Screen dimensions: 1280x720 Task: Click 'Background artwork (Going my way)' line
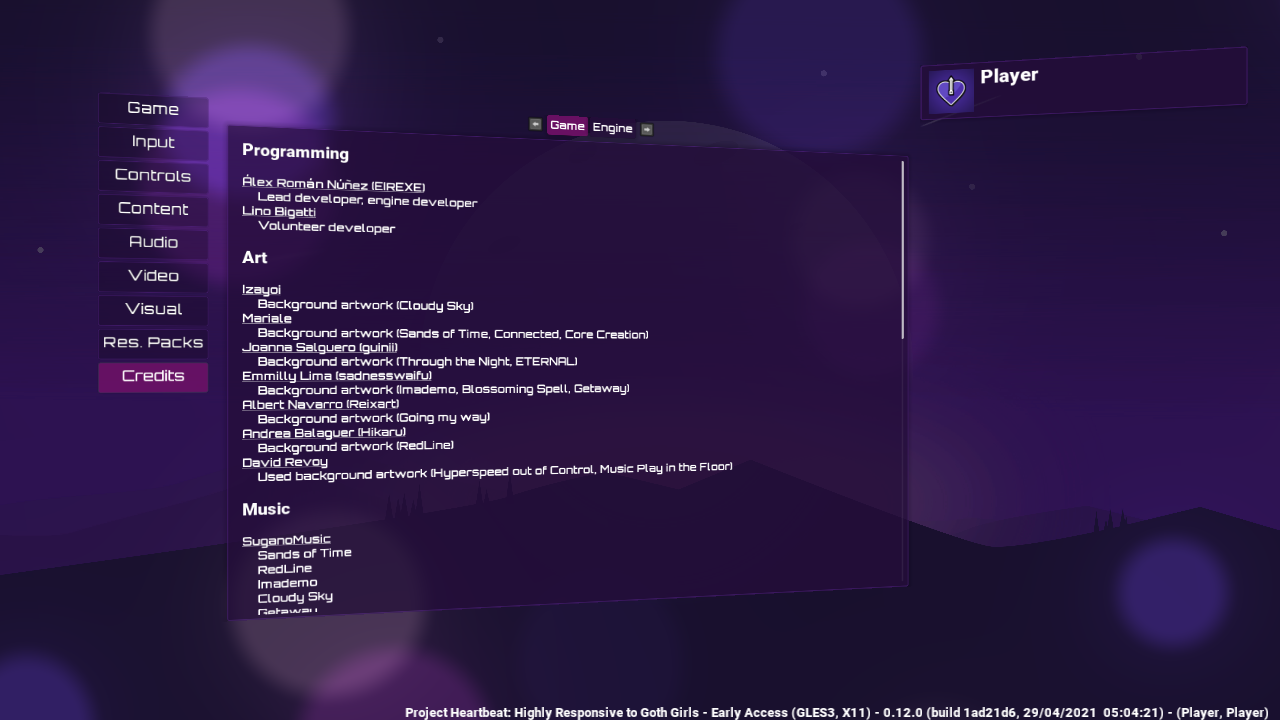tap(373, 418)
